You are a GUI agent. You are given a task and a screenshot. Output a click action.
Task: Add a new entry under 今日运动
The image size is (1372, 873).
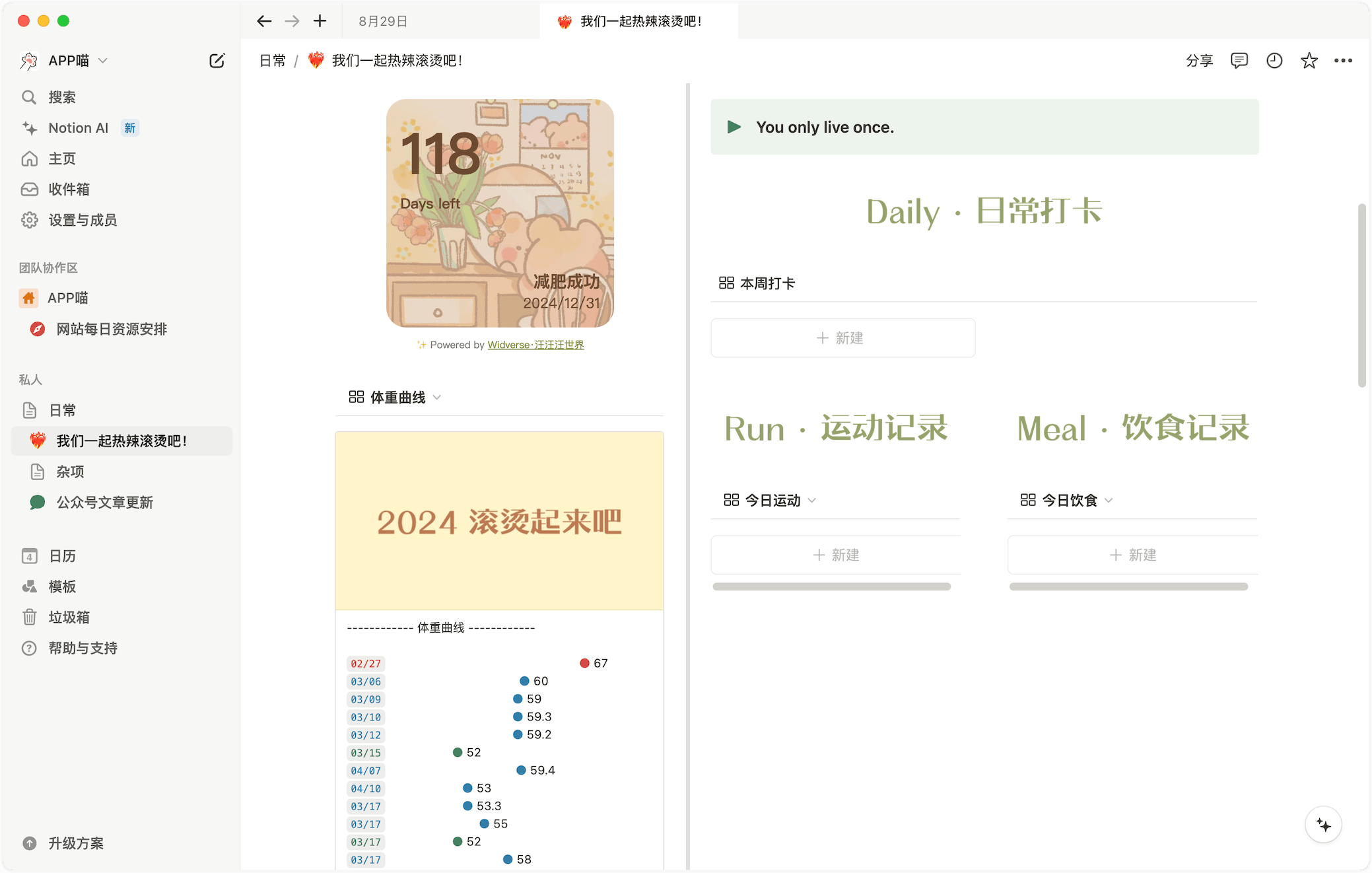pos(836,555)
